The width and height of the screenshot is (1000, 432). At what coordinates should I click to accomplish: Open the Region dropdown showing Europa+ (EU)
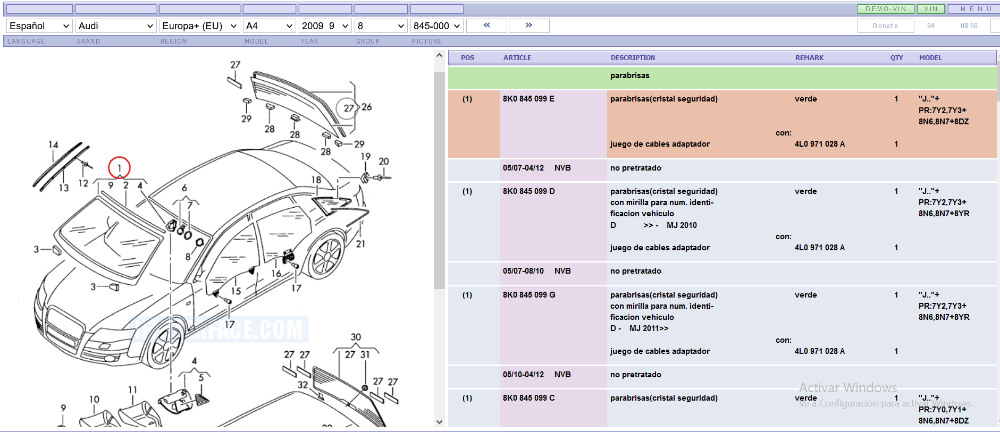coord(200,26)
